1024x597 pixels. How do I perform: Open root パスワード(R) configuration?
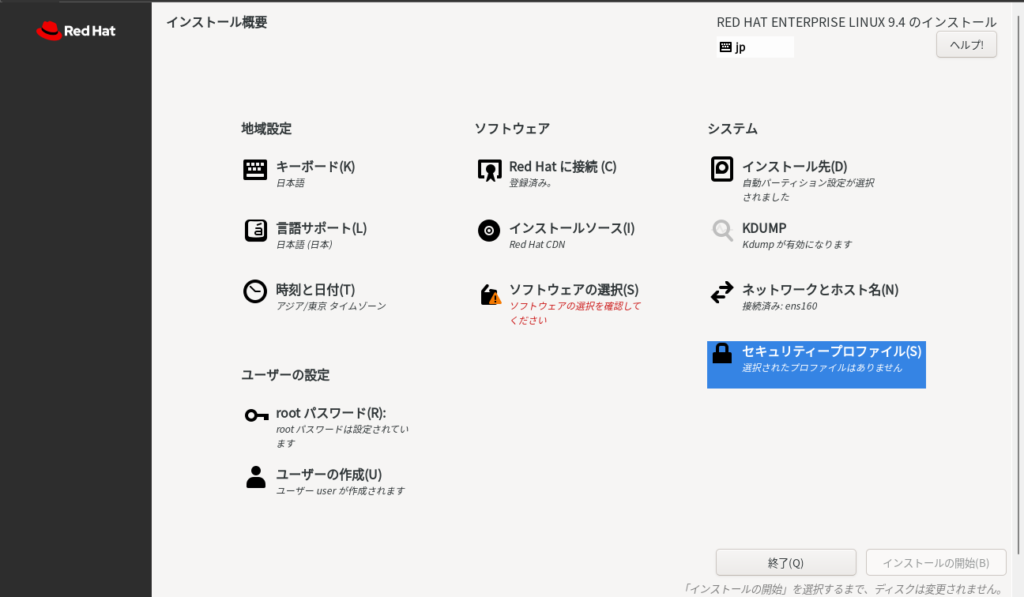tap(330, 413)
